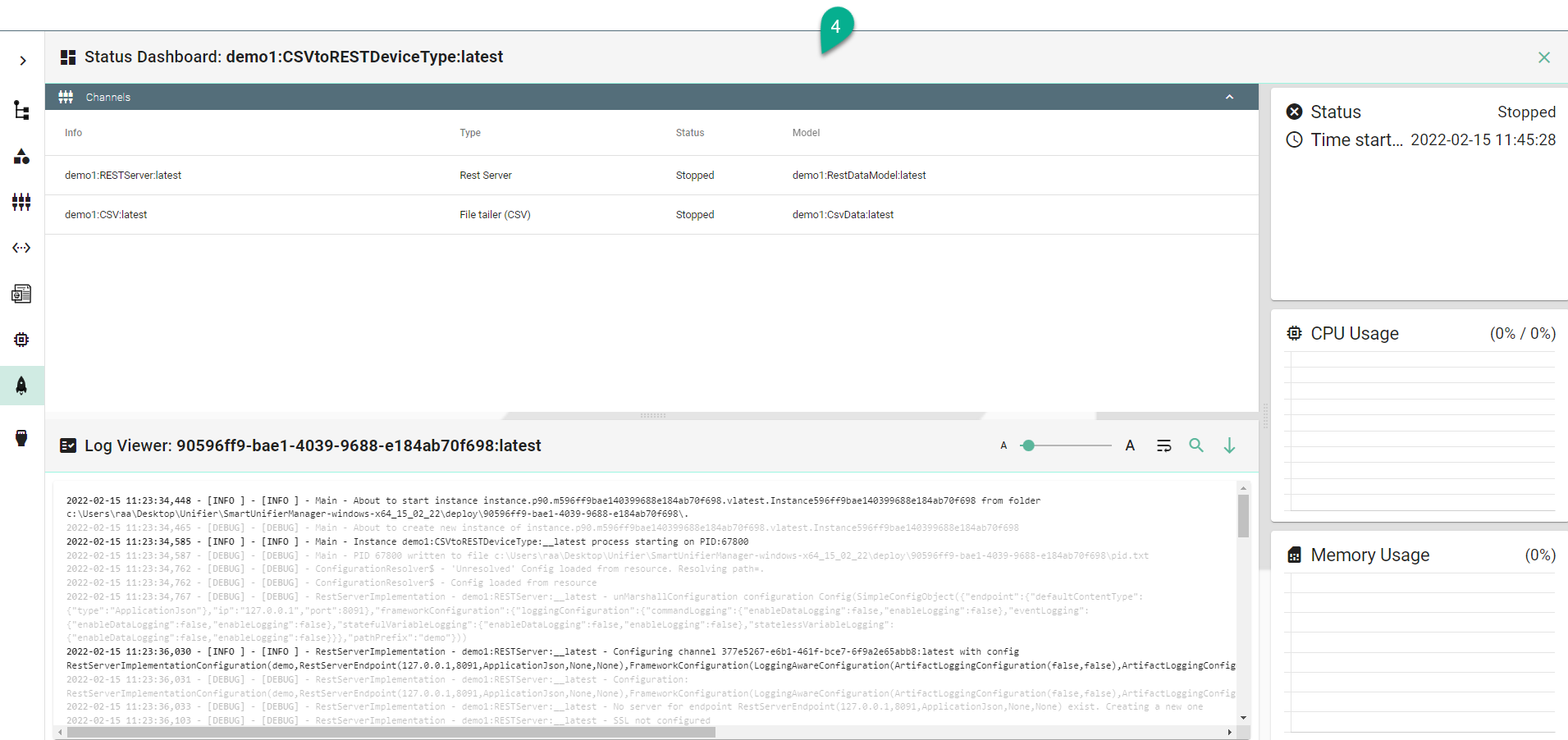Viewport: 1568px width, 740px height.
Task: Select the rocket deployment icon in sidebar
Action: click(x=22, y=386)
